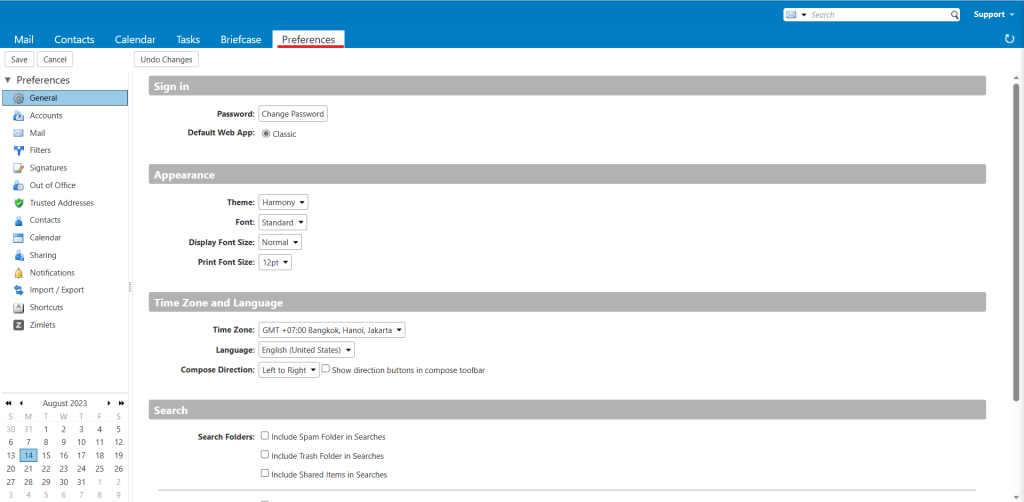Open the Filters preferences icon

click(18, 150)
